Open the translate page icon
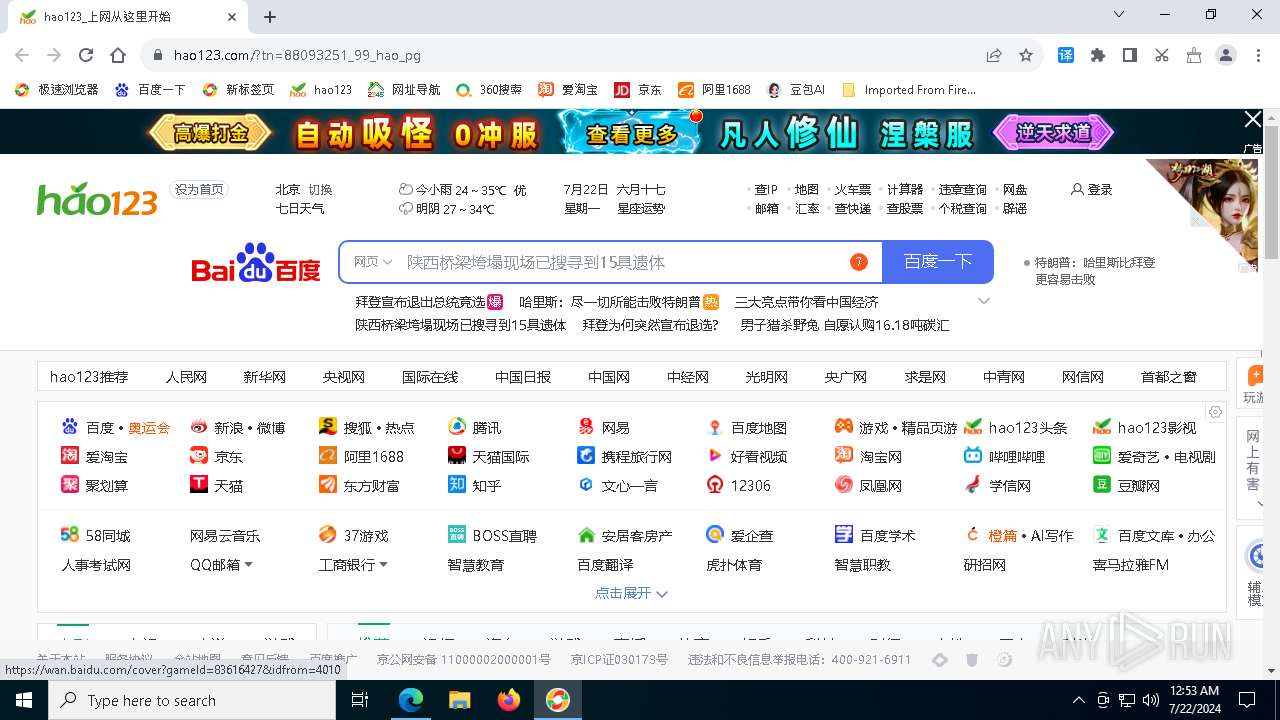1280x720 pixels. tap(1066, 55)
